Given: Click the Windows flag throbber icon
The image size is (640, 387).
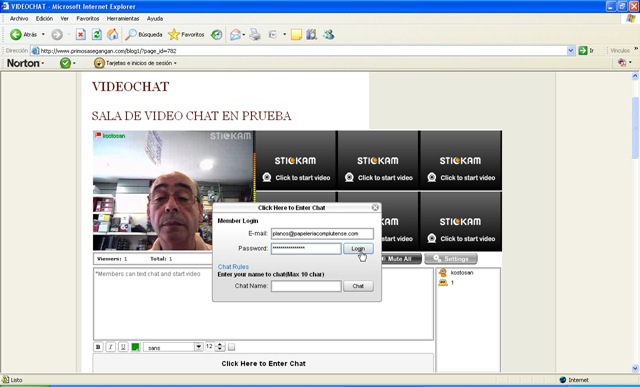Looking at the screenshot, I should [630, 19].
